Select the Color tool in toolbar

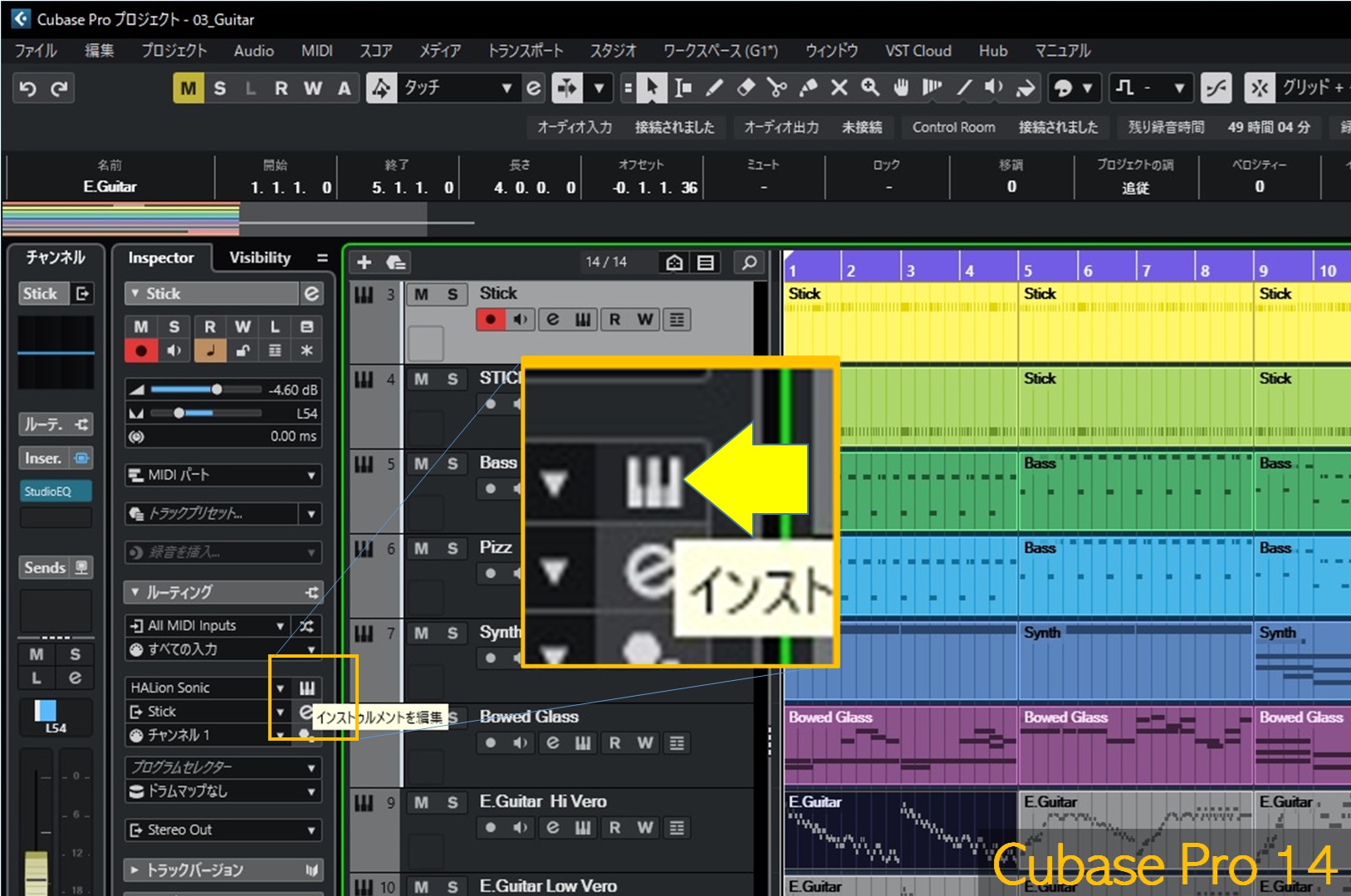click(1026, 88)
